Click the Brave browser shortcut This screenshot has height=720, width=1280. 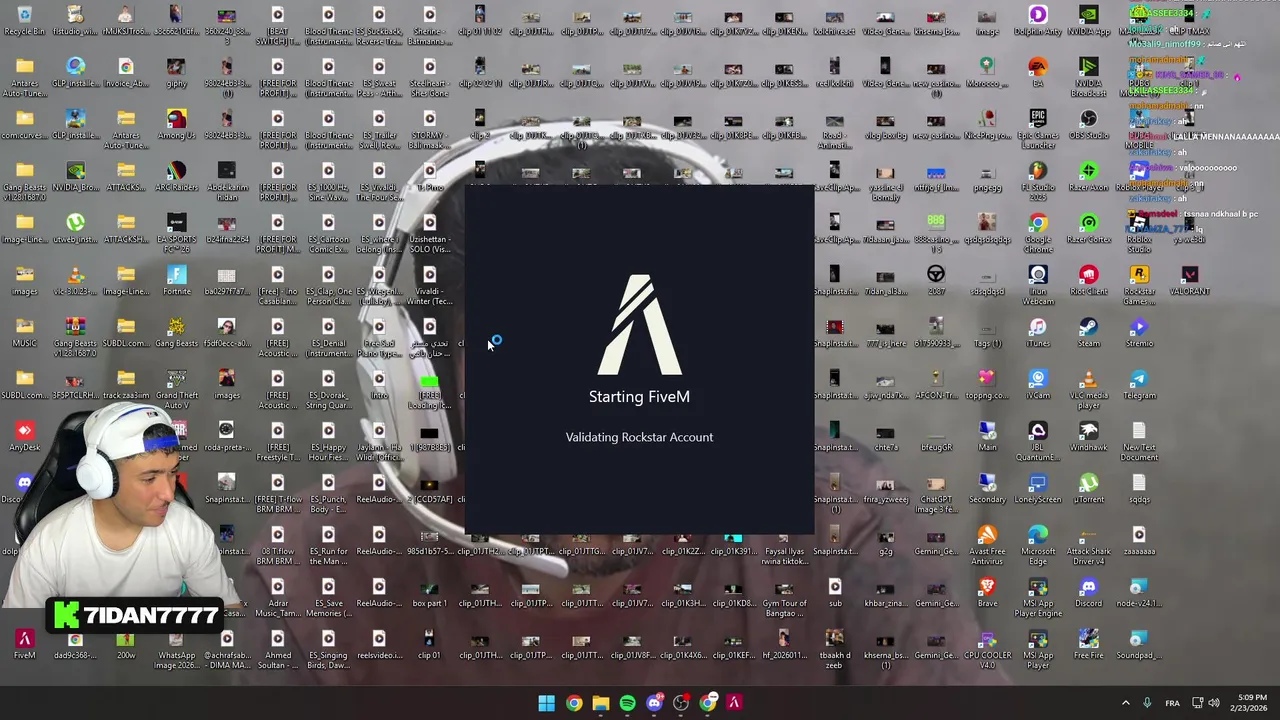(987, 592)
